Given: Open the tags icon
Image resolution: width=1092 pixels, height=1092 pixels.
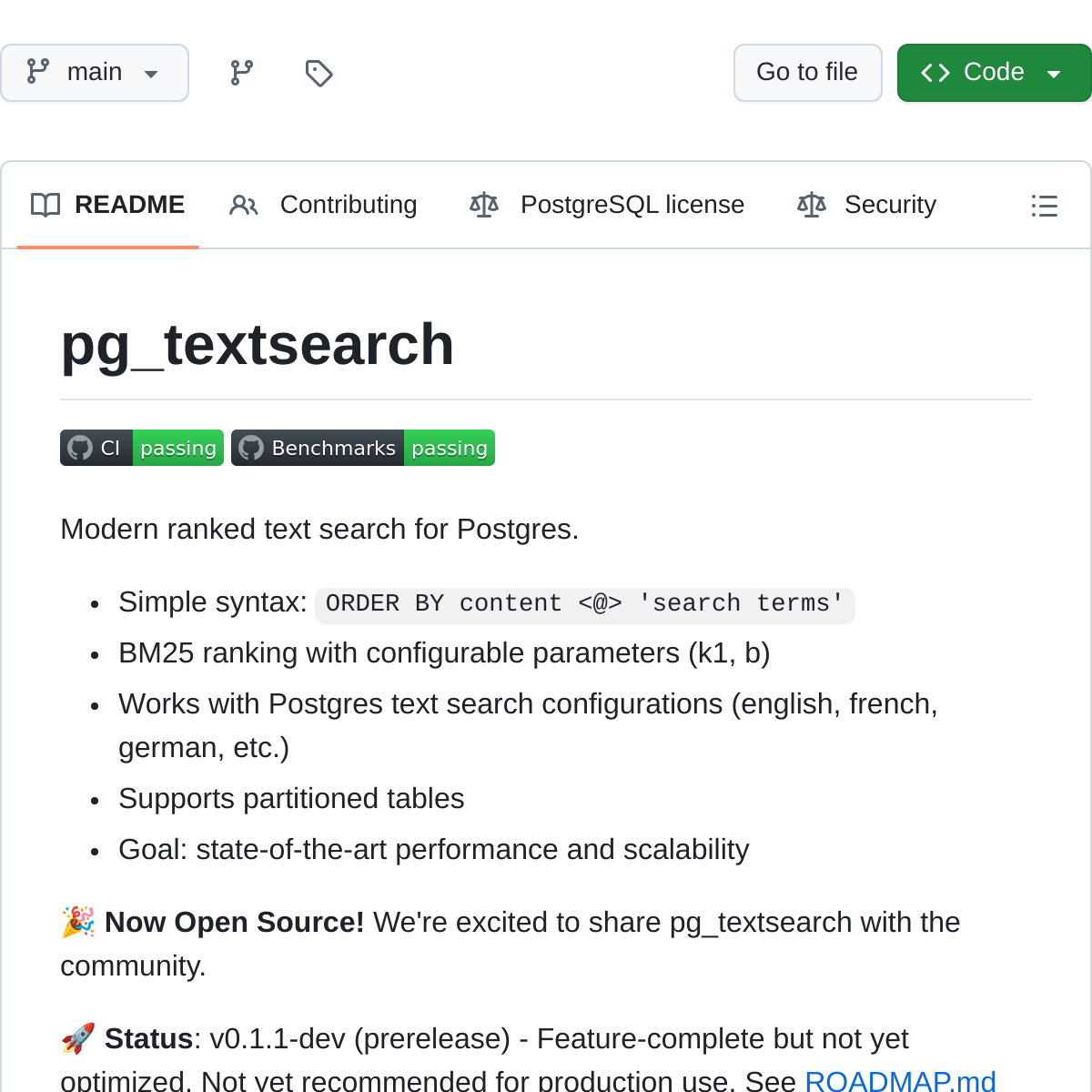Looking at the screenshot, I should 318,73.
